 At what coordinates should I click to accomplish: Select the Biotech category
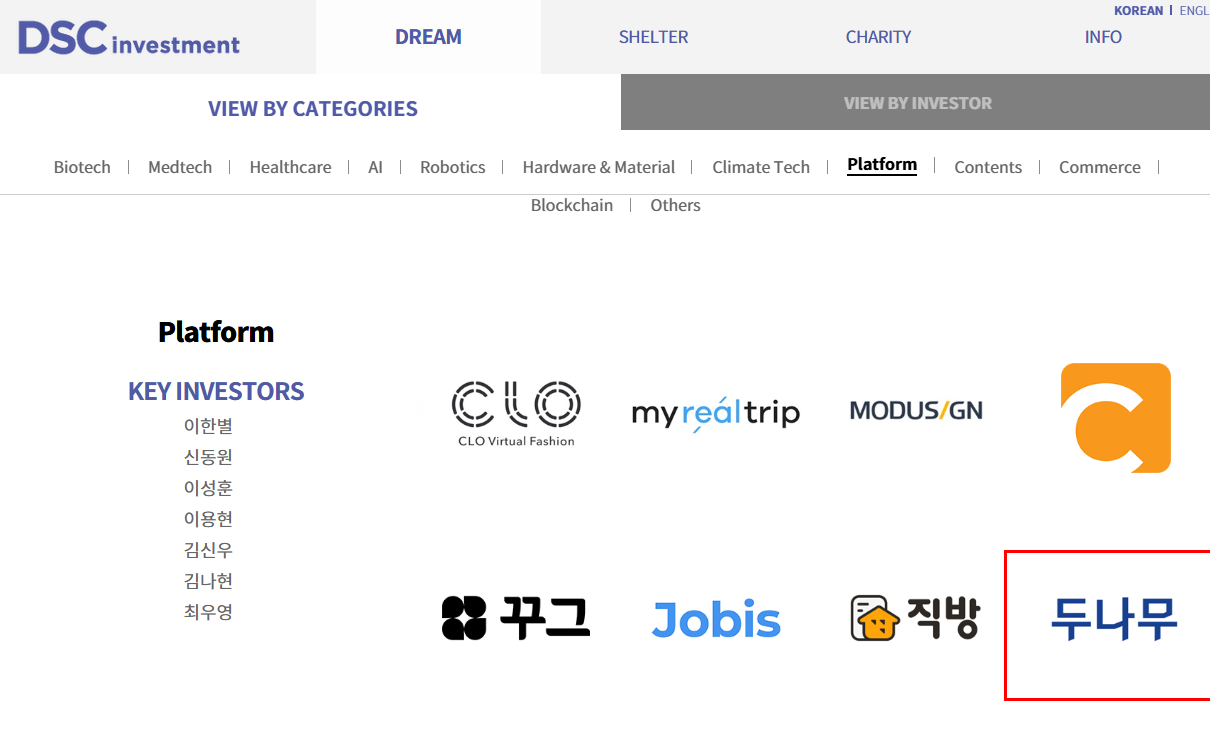click(x=82, y=167)
